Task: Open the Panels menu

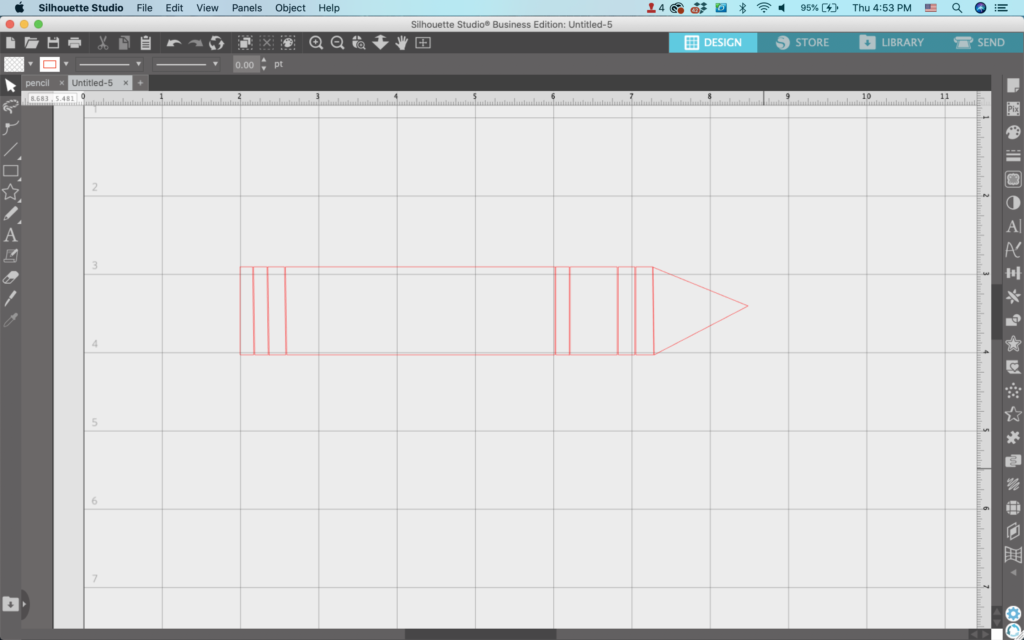Action: point(247,8)
